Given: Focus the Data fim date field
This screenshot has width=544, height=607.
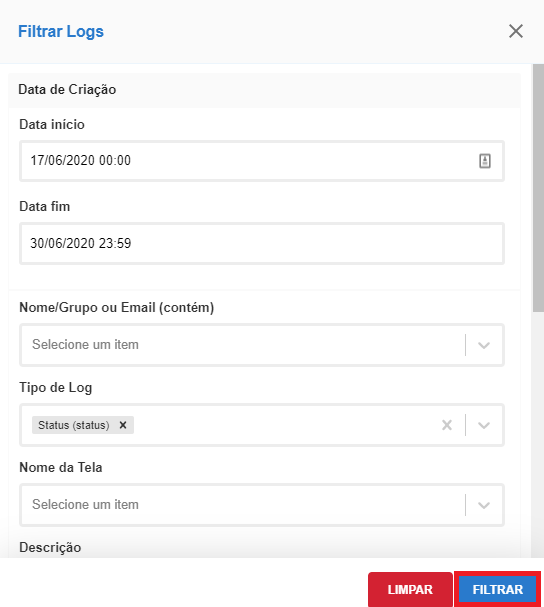Looking at the screenshot, I should tap(262, 243).
